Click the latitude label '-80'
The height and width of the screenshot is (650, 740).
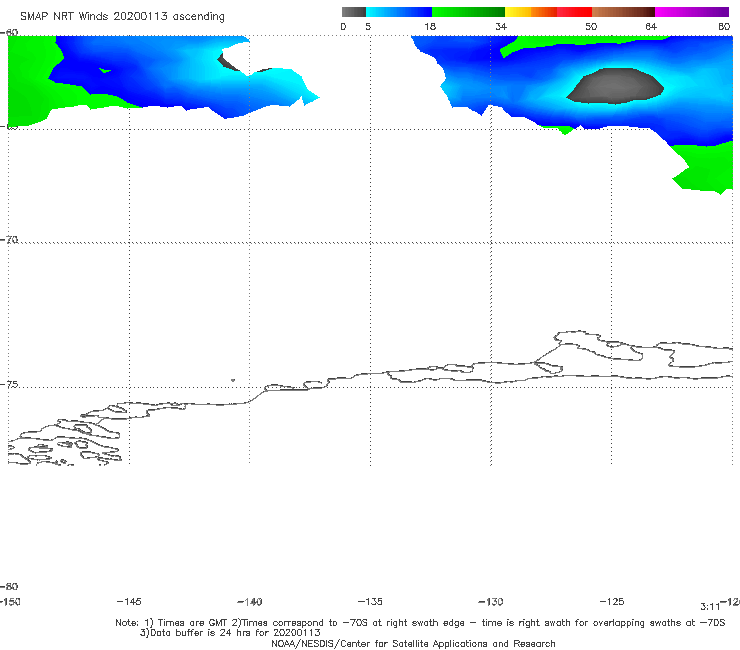9,587
